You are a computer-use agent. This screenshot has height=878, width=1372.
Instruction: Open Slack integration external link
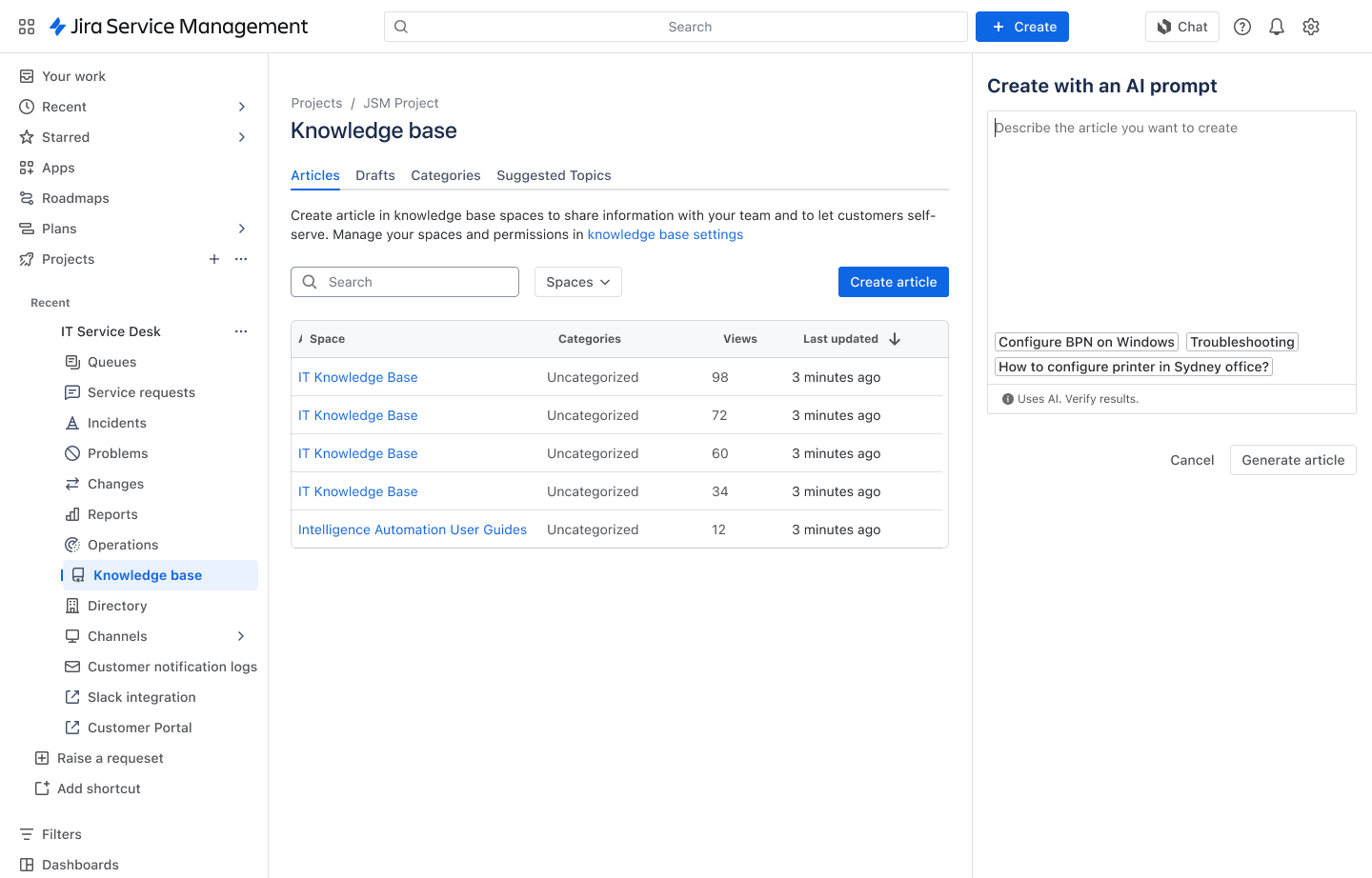pyautogui.click(x=141, y=697)
